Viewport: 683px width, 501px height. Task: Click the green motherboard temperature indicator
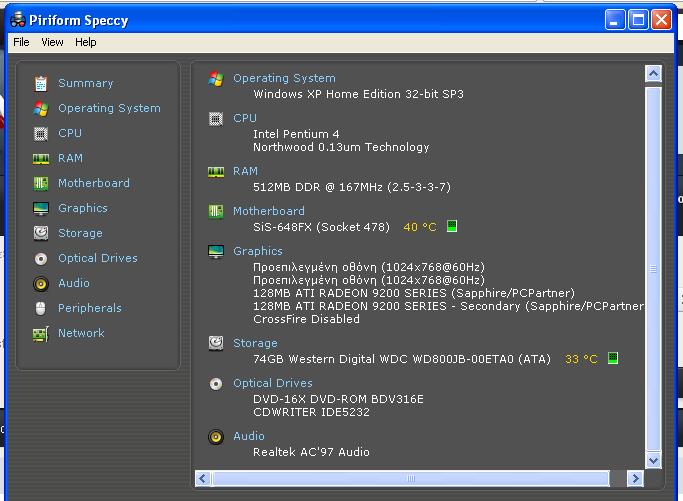coord(452,226)
